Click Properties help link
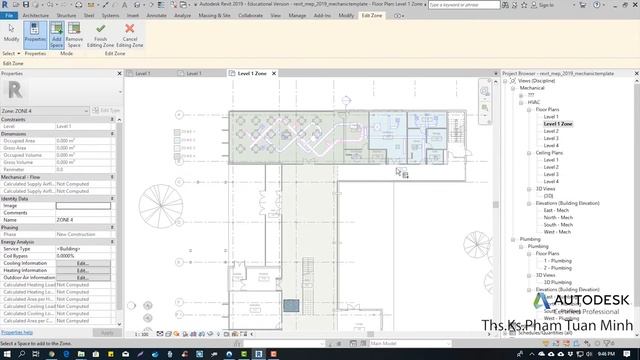The height and width of the screenshot is (360, 640). point(17,333)
